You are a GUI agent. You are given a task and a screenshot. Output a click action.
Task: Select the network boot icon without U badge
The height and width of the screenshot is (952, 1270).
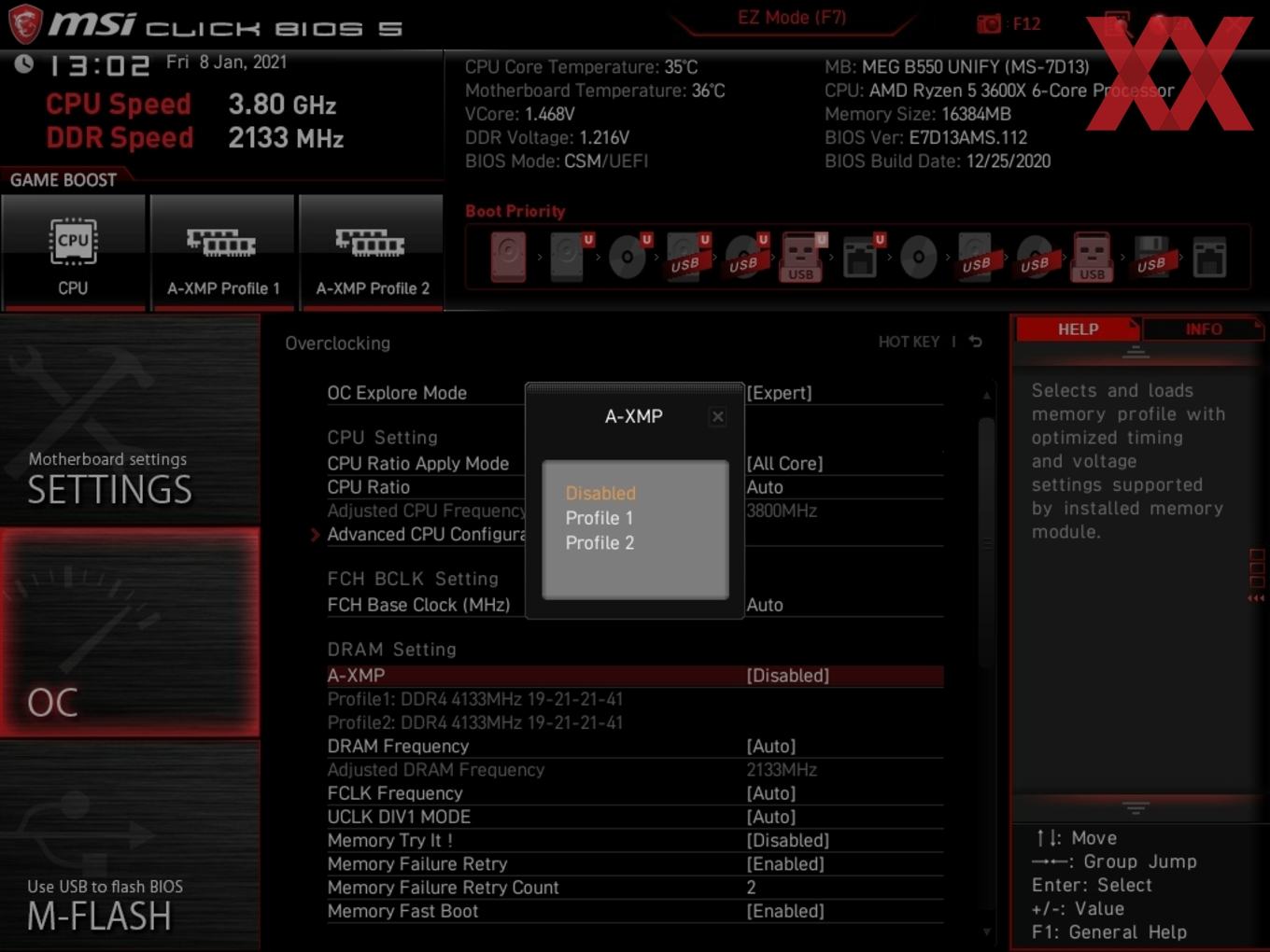coord(1209,257)
